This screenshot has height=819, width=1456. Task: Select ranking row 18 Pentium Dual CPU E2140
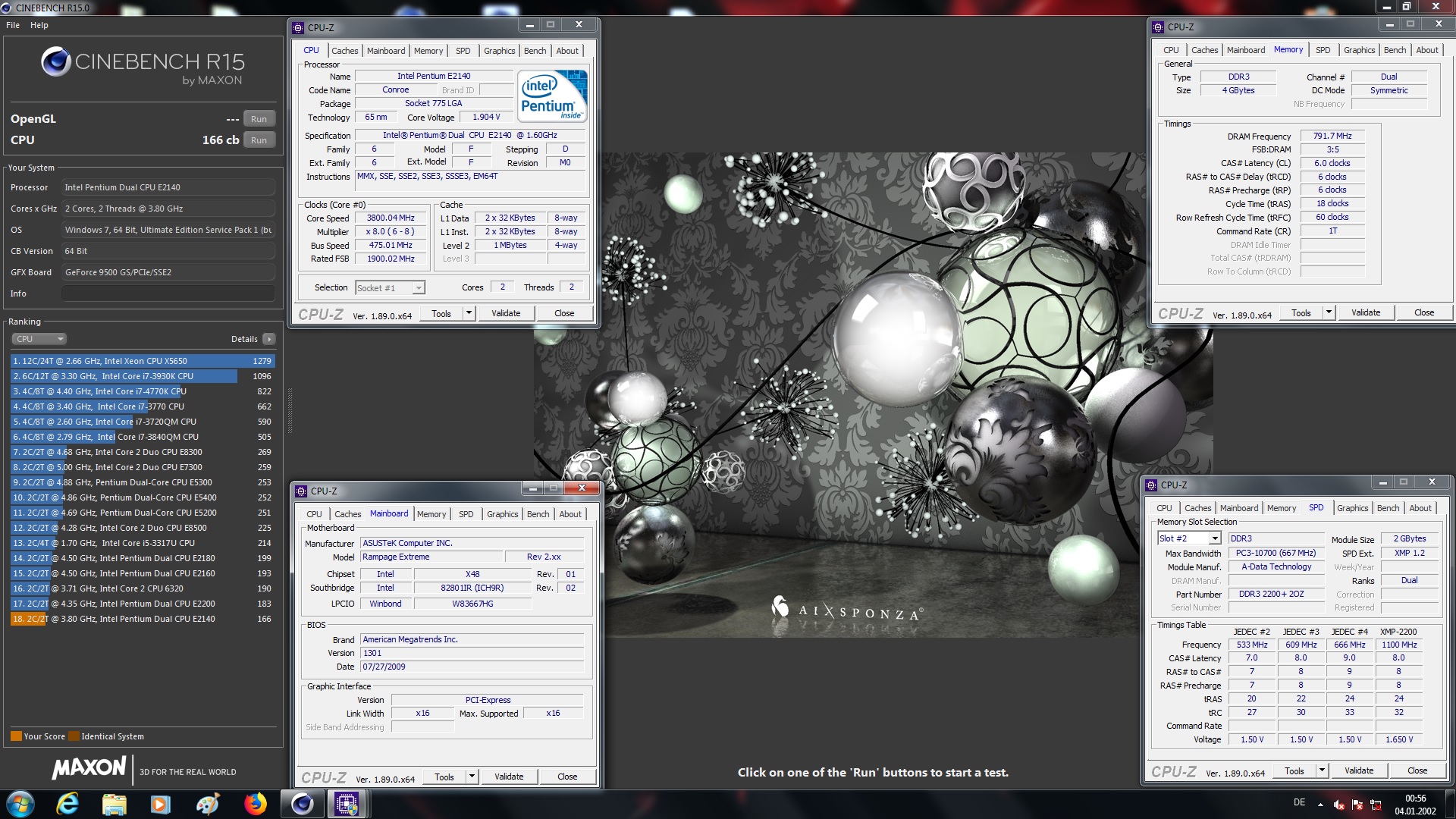pyautogui.click(x=143, y=619)
